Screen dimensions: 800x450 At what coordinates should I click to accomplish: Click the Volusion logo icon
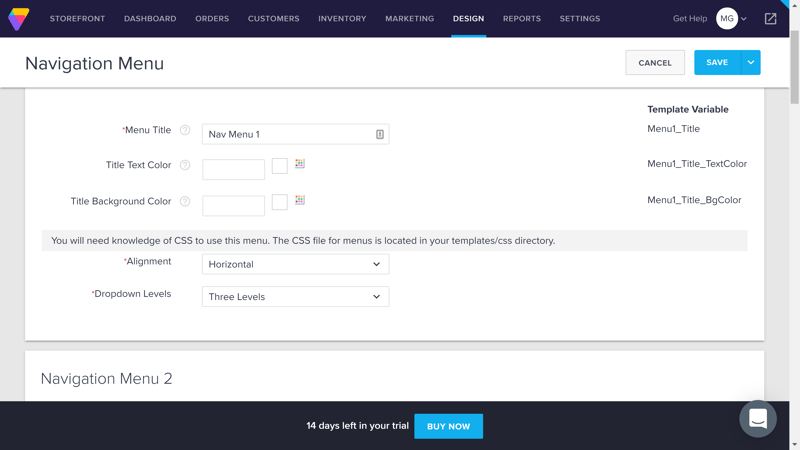[18, 19]
